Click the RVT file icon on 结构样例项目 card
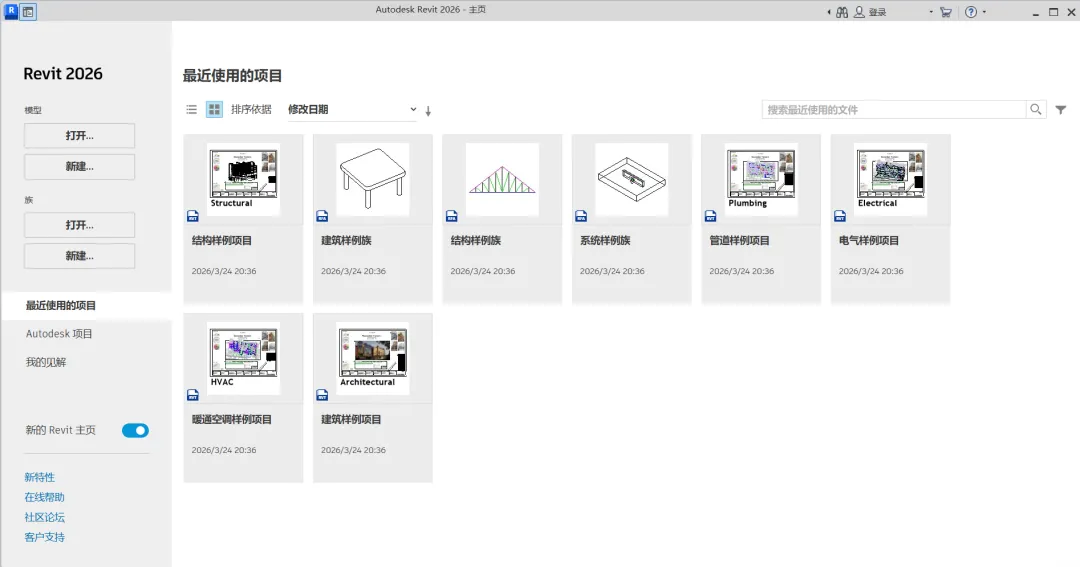1080x567 pixels. 193,216
